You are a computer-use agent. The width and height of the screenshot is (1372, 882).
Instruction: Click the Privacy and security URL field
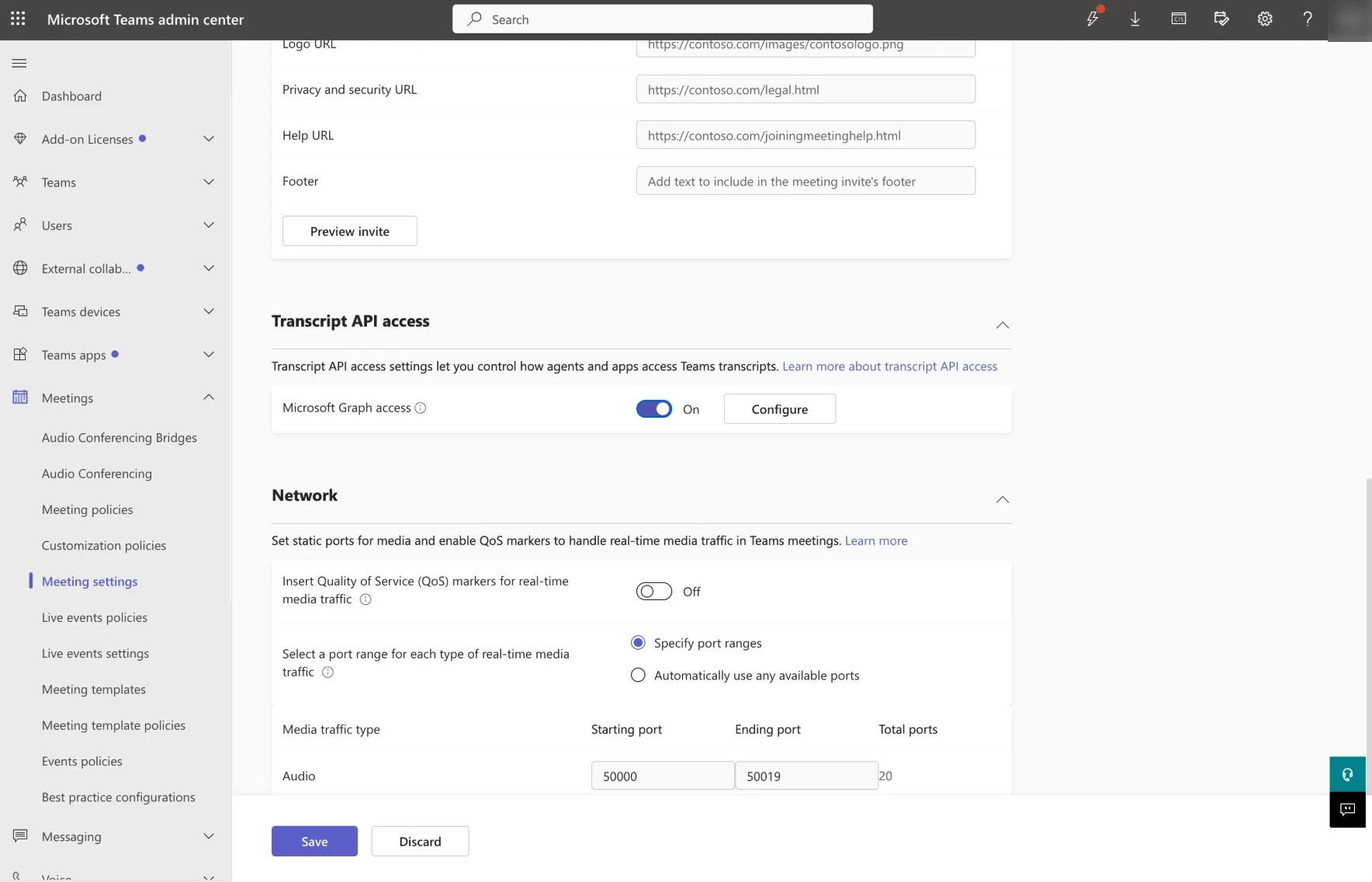[x=806, y=89]
